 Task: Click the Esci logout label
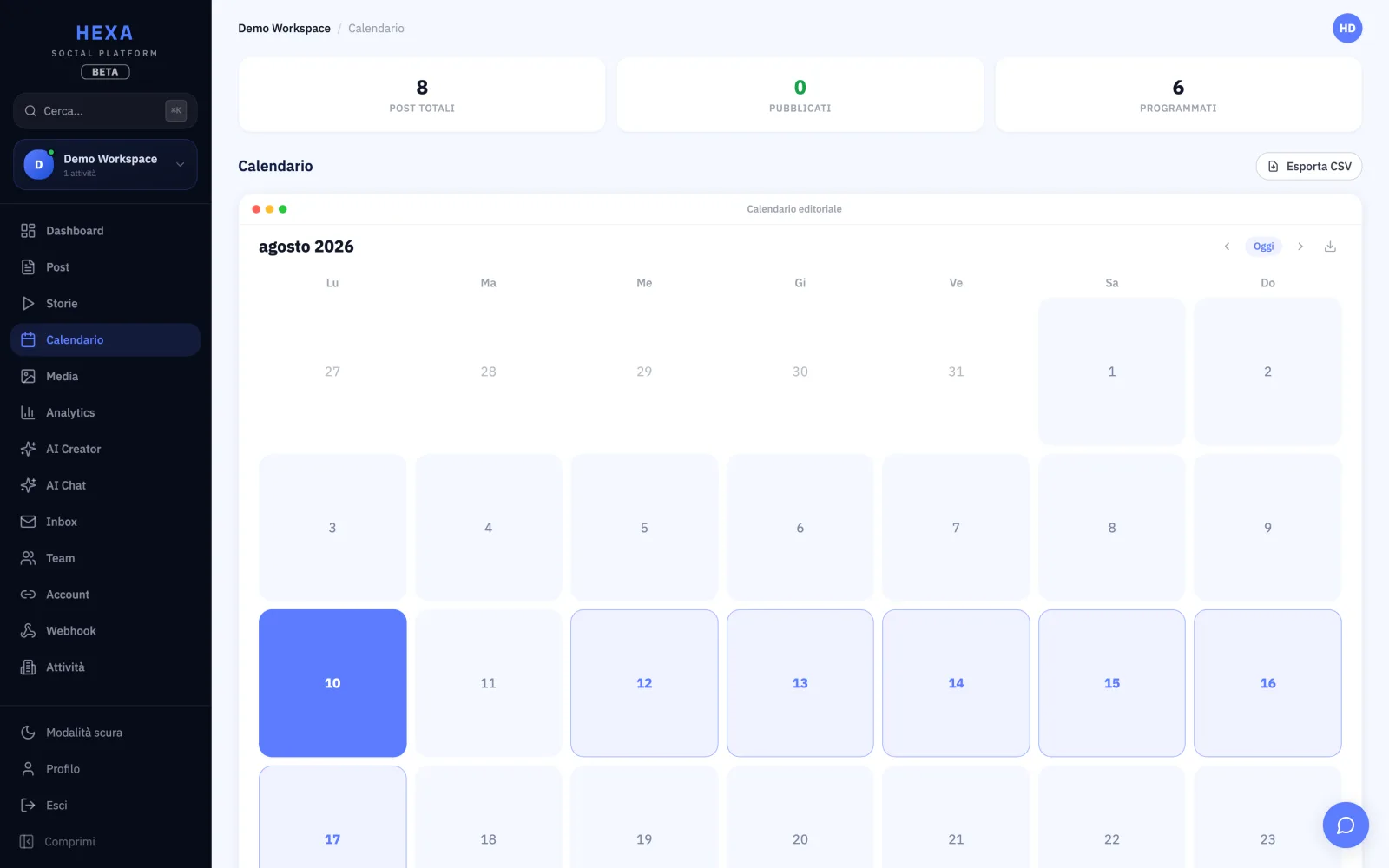click(x=56, y=806)
